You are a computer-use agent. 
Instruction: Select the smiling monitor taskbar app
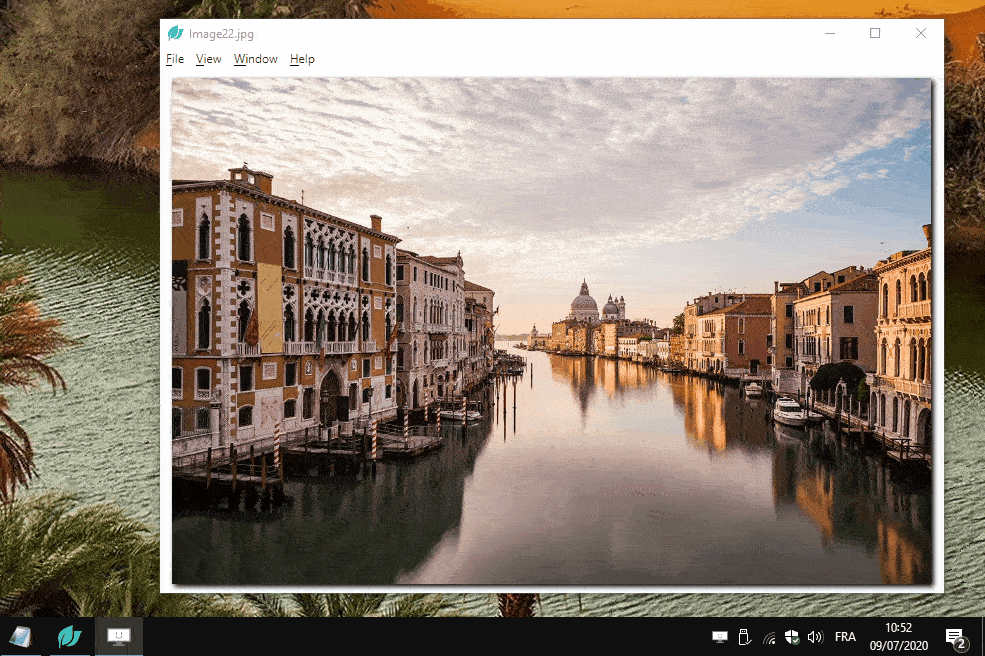(x=119, y=637)
